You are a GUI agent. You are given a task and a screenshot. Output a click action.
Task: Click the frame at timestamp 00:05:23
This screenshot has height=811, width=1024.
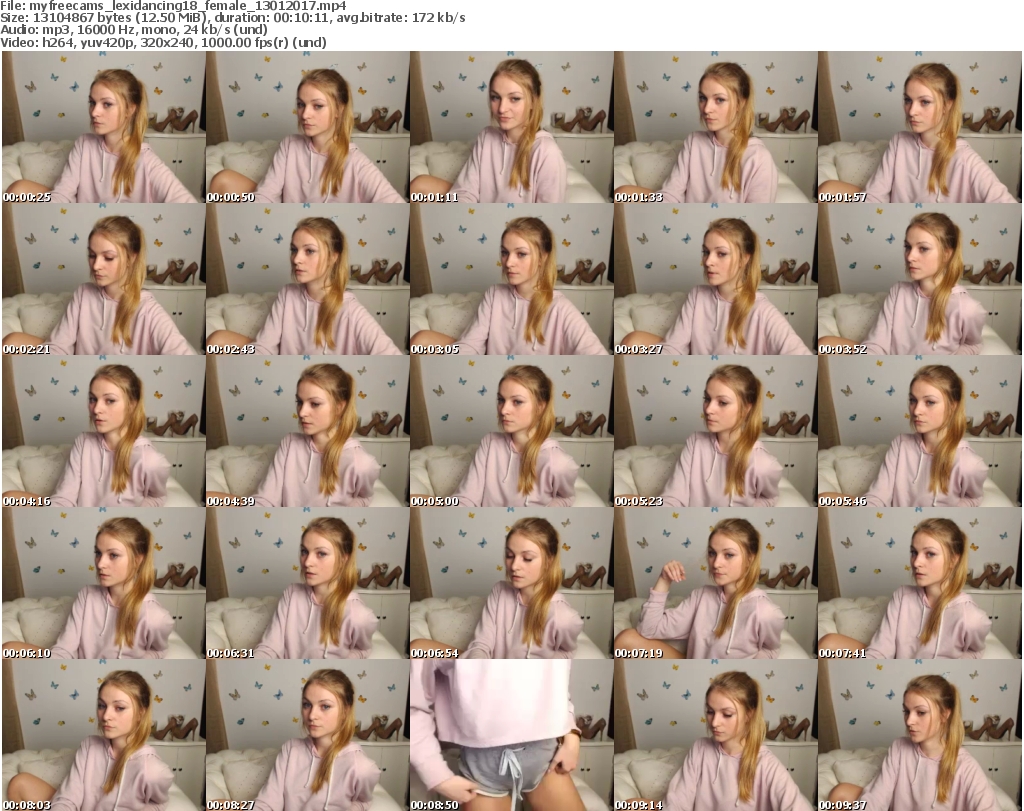(716, 432)
